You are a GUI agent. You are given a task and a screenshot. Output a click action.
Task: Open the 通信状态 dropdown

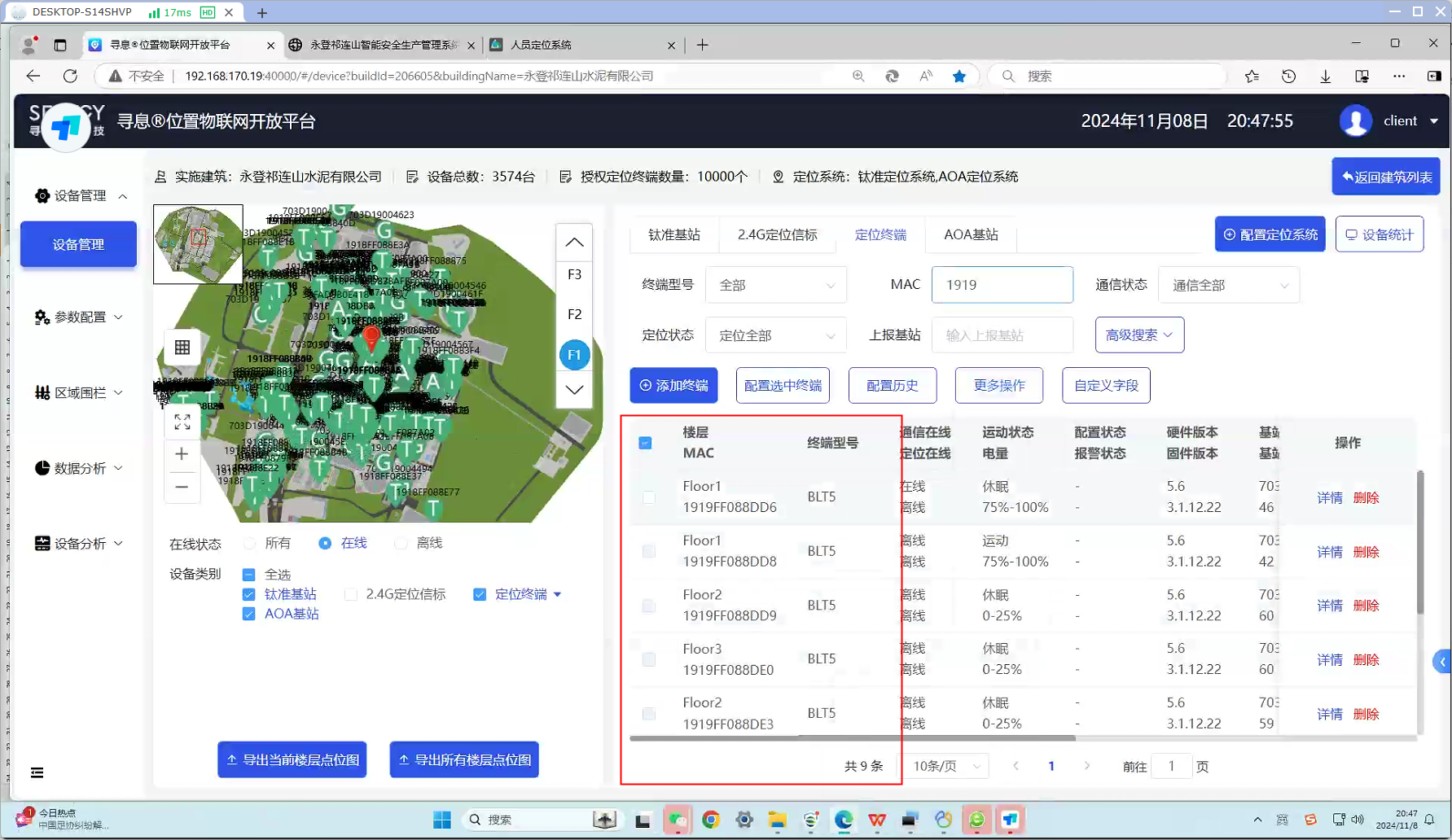[1229, 285]
